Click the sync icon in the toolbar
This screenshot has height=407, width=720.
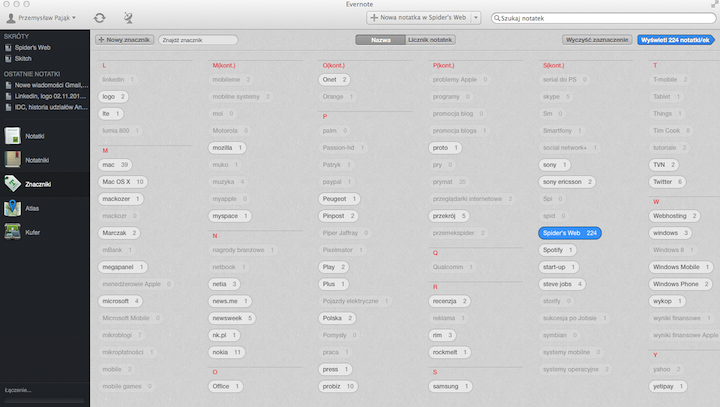100,18
